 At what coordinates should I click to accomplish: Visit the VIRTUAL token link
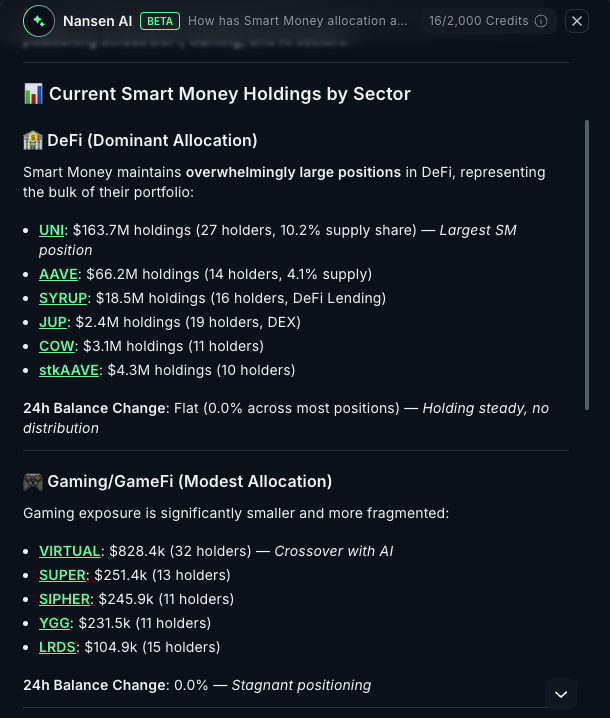pyautogui.click(x=70, y=551)
